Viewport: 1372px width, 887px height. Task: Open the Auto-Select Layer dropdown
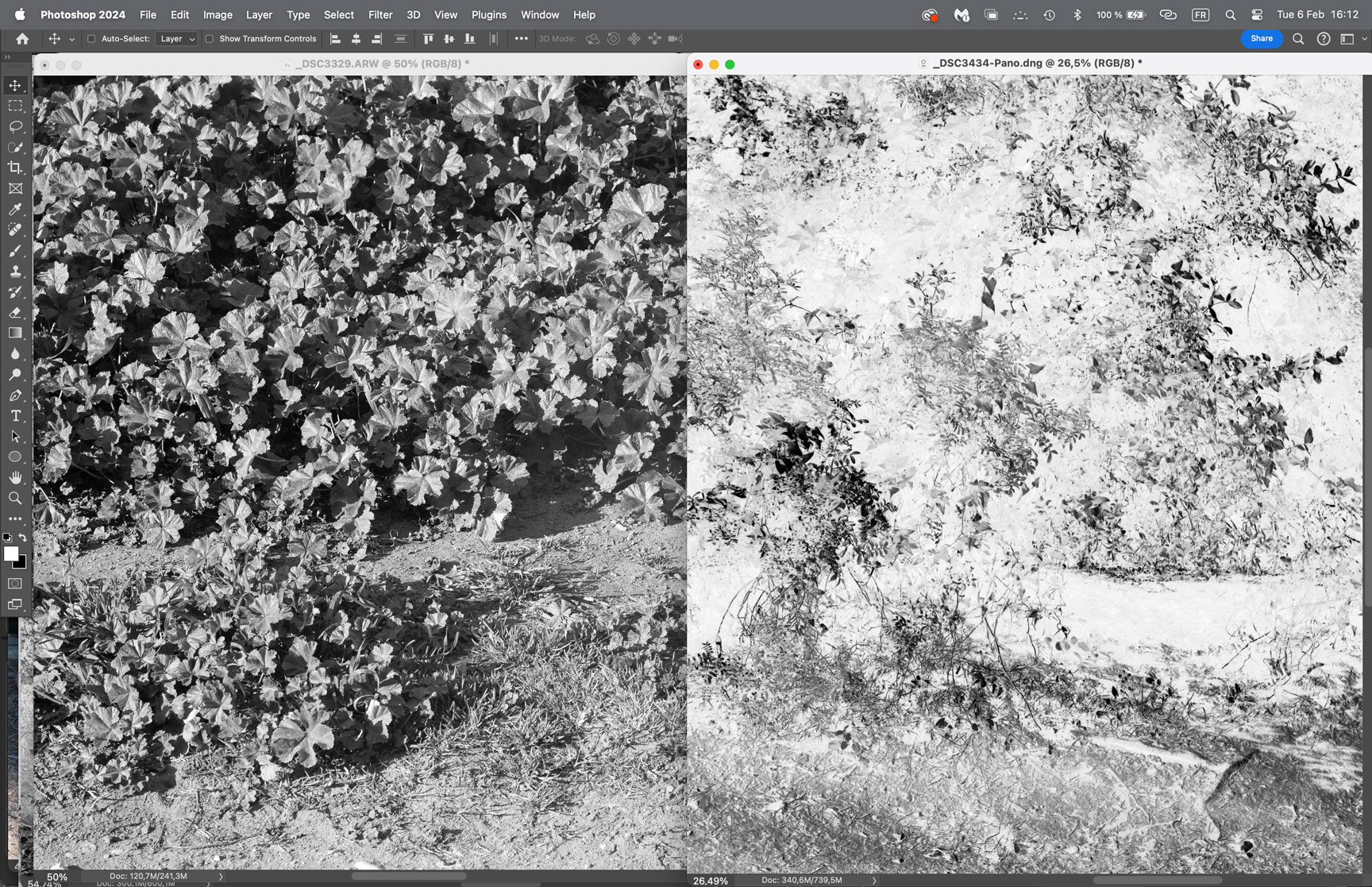(176, 38)
